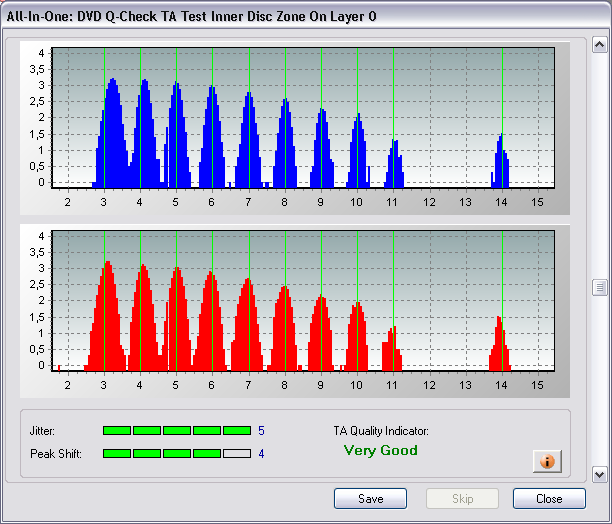This screenshot has height=524, width=612.
Task: Click the scrollbar down arrow
Action: click(600, 475)
